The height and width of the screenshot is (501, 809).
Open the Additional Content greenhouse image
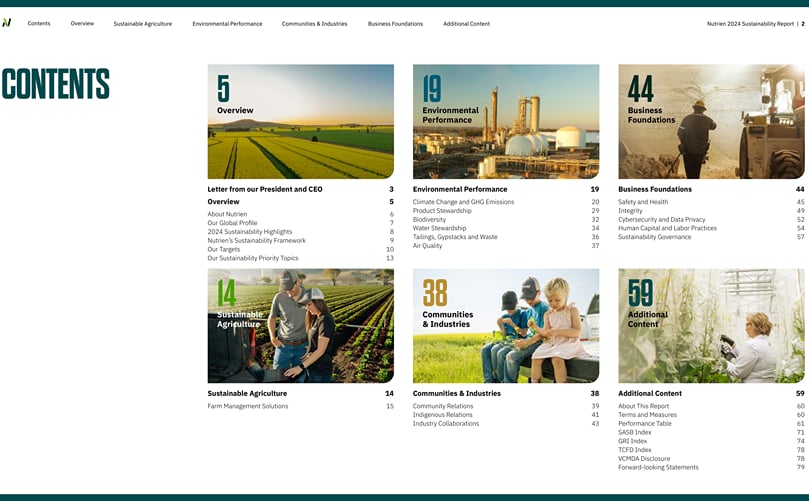click(x=711, y=326)
